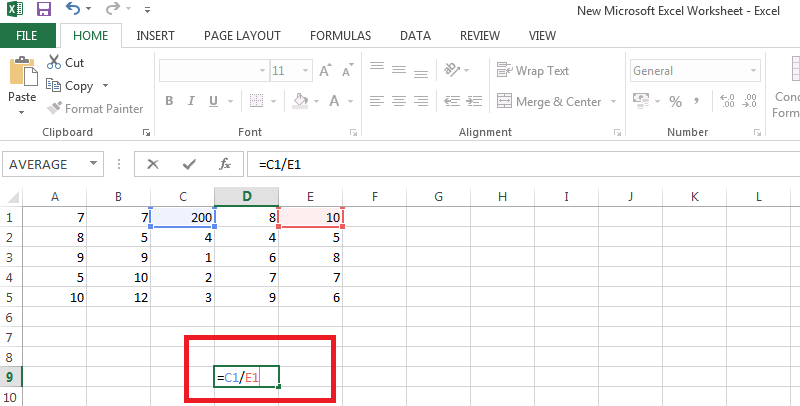The image size is (800, 406).
Task: Click the Percent Style icon
Action: pyautogui.click(x=675, y=101)
